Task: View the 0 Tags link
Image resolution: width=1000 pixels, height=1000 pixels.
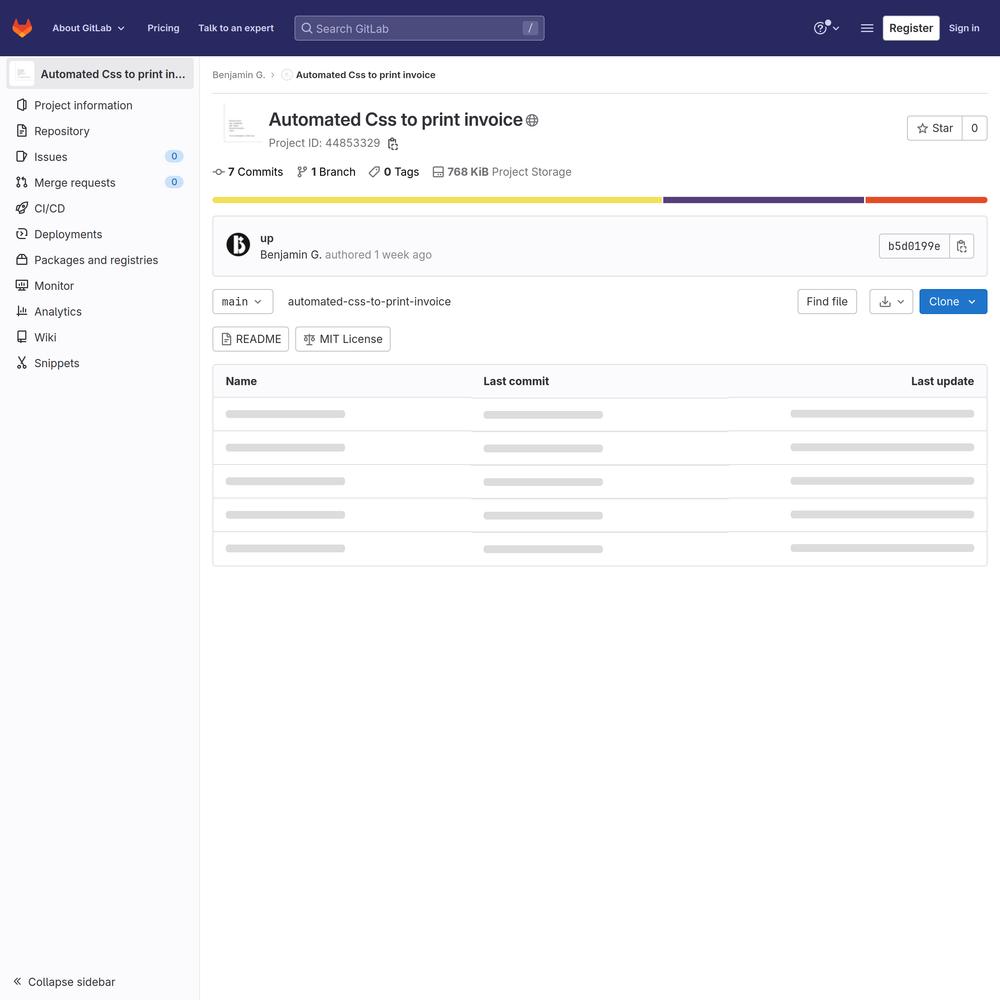Action: 394,172
